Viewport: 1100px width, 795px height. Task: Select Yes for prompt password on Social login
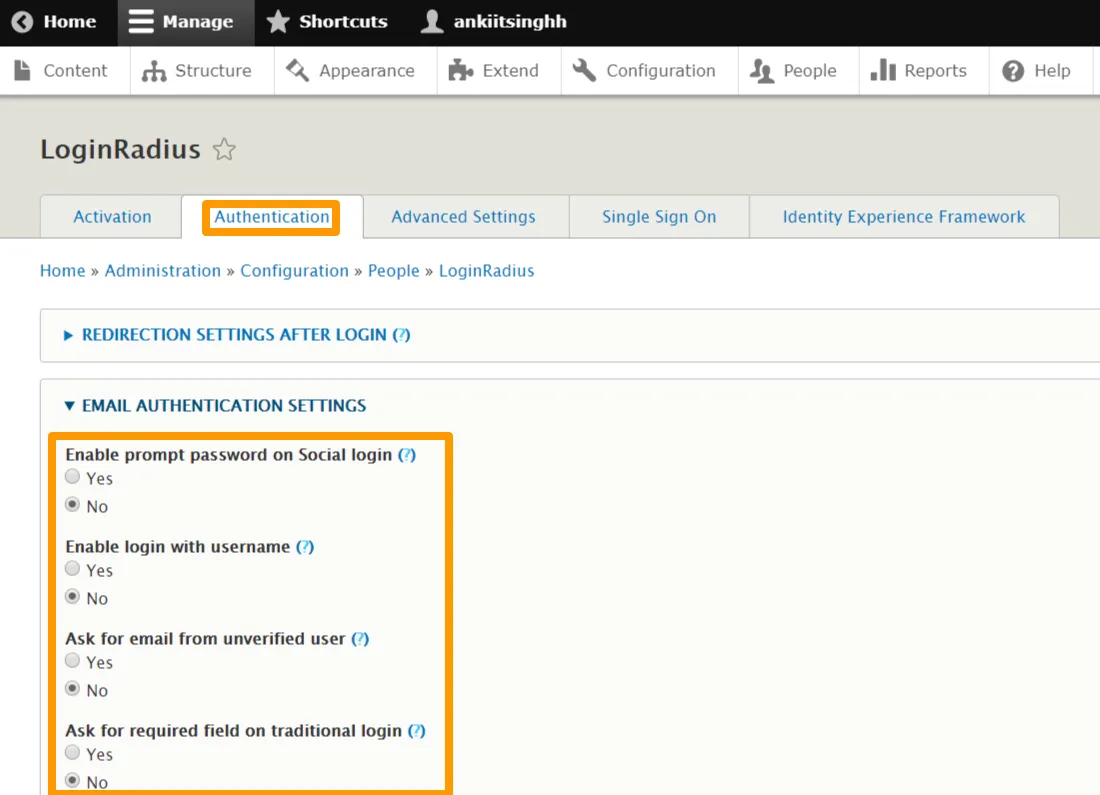tap(73, 478)
